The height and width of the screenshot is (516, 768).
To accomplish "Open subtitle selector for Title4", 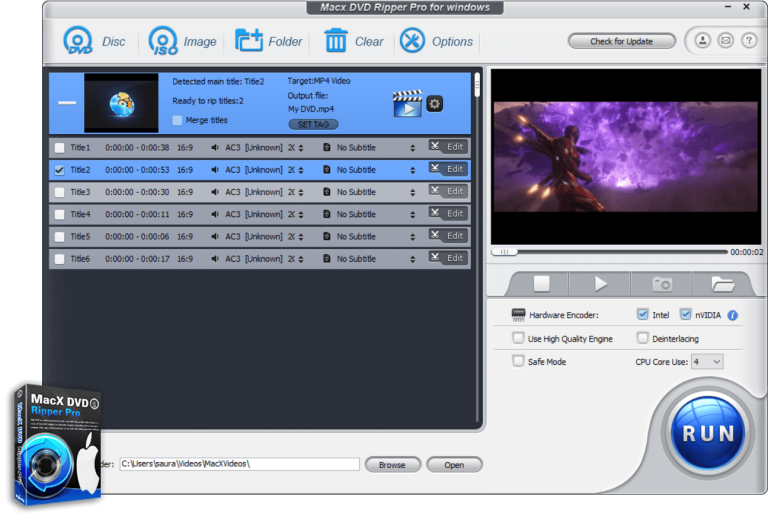I will (412, 214).
